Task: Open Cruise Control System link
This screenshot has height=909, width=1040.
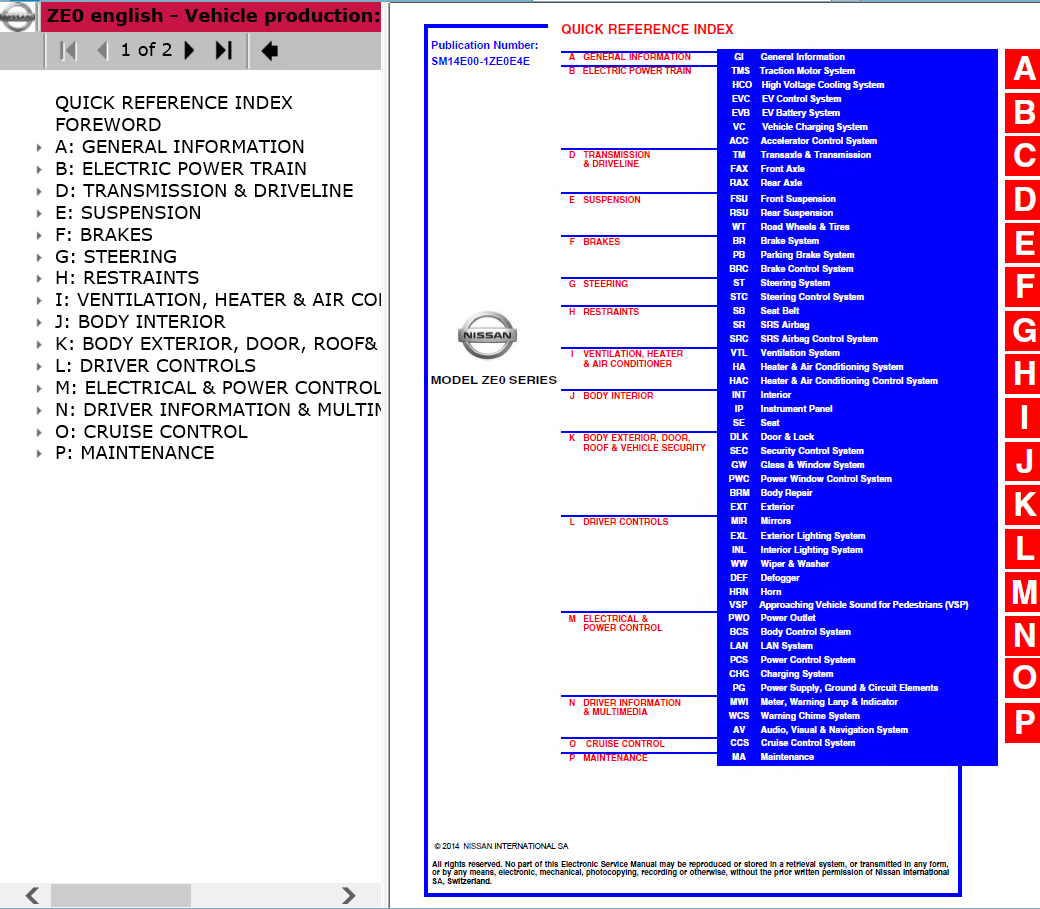Action: 807,743
